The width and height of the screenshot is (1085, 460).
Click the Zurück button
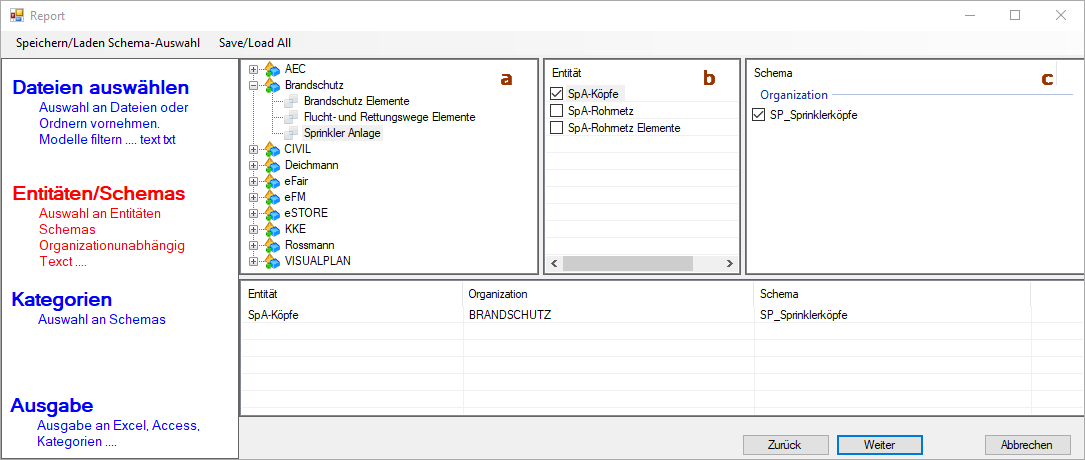click(x=786, y=444)
